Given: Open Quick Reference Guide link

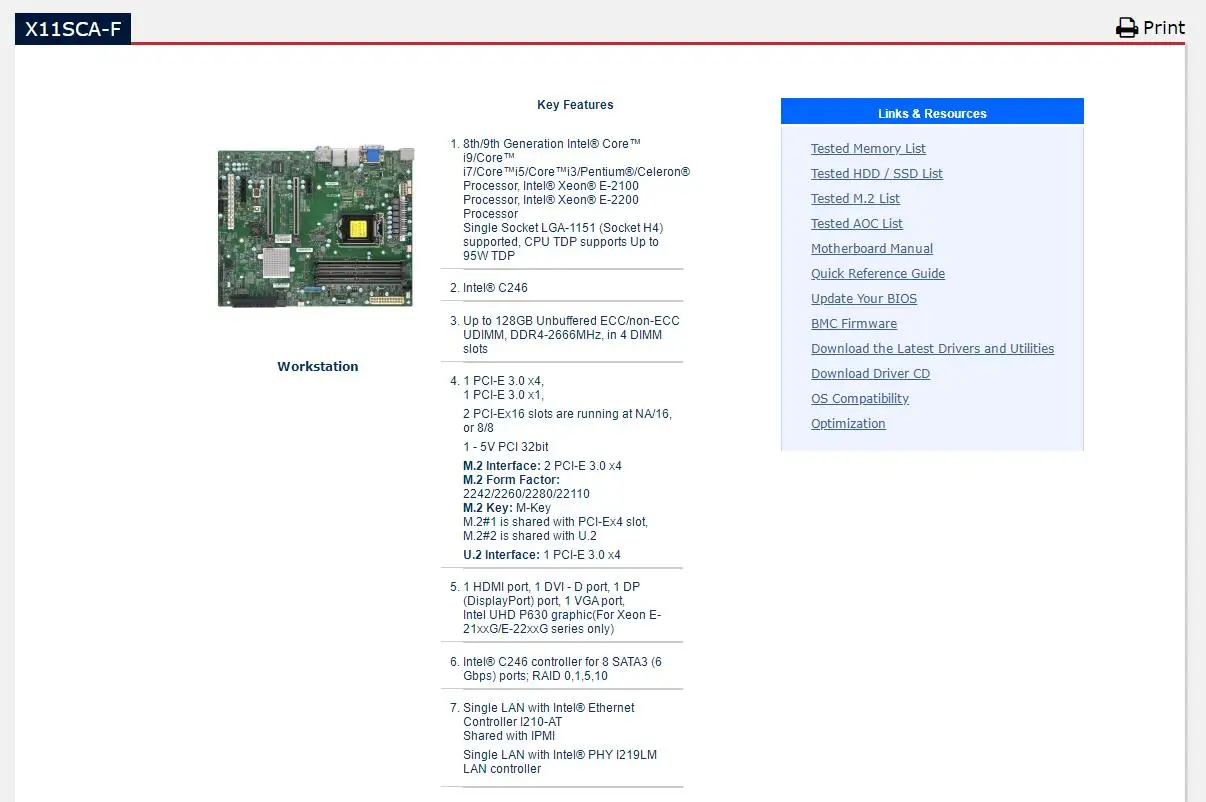Looking at the screenshot, I should pyautogui.click(x=878, y=273).
